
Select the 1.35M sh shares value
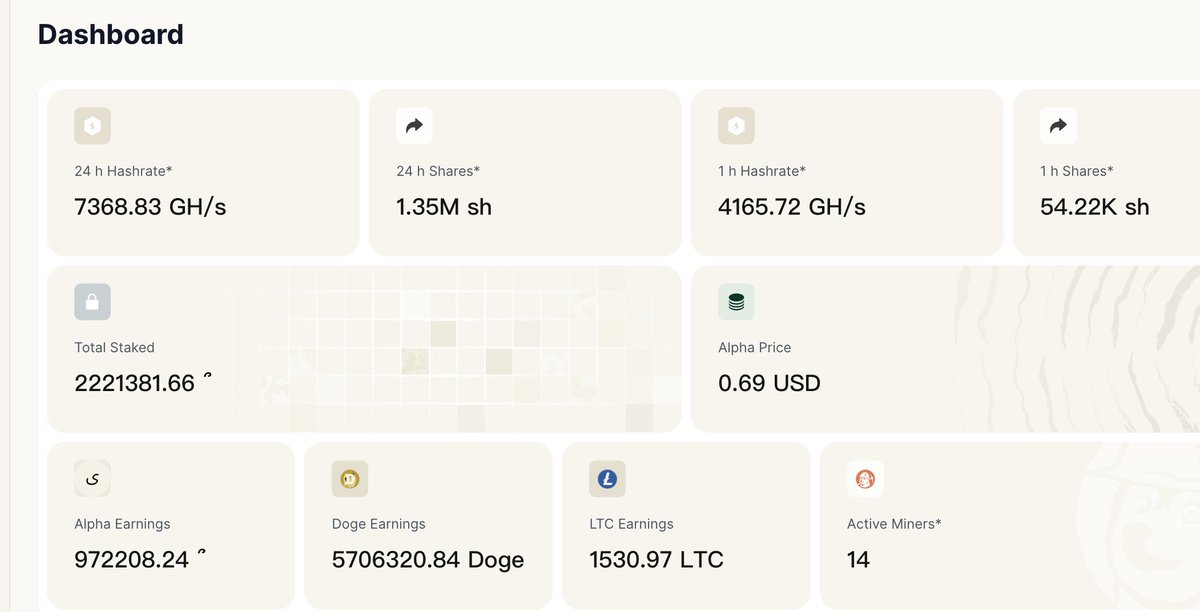[x=444, y=207]
